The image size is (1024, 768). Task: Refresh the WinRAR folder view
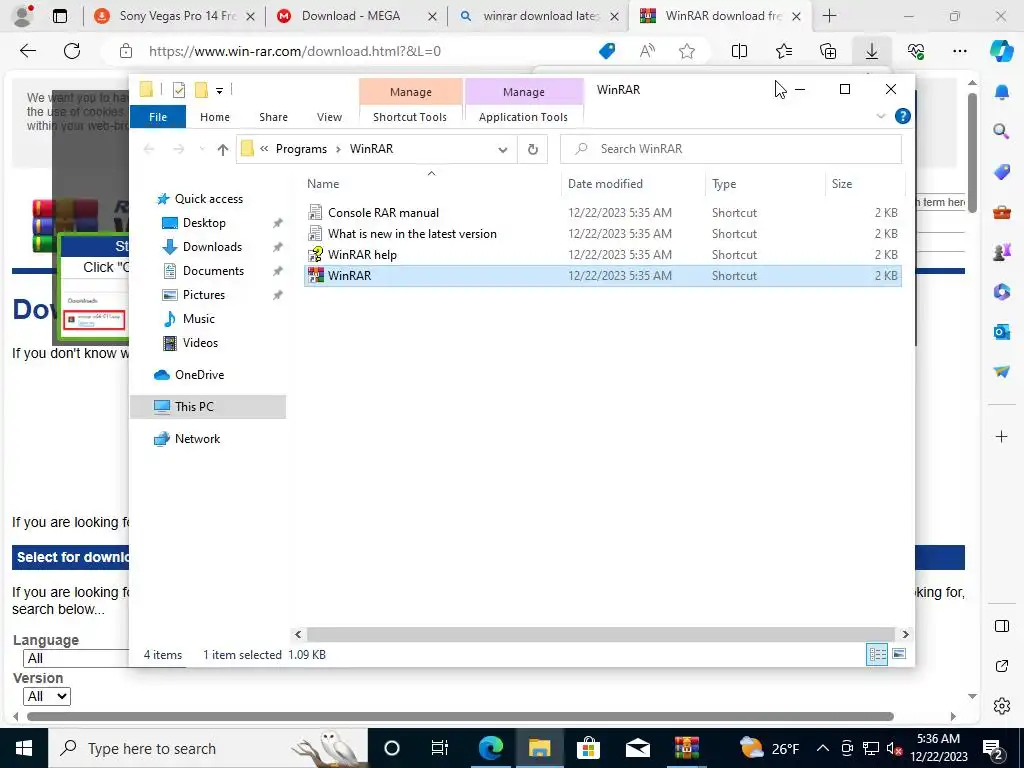tap(533, 150)
